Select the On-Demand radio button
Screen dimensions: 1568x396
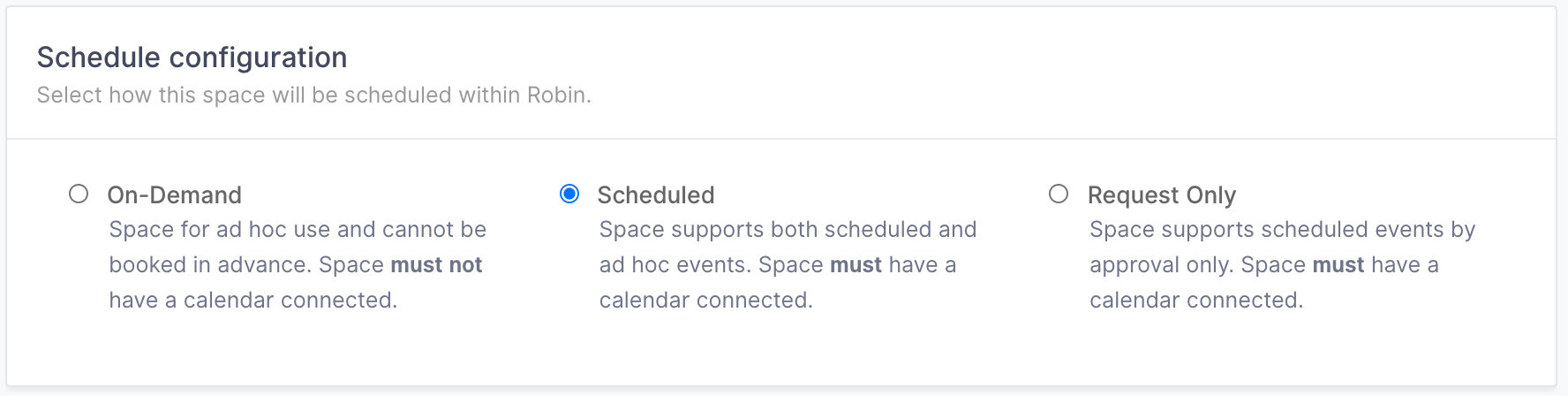coord(79,194)
